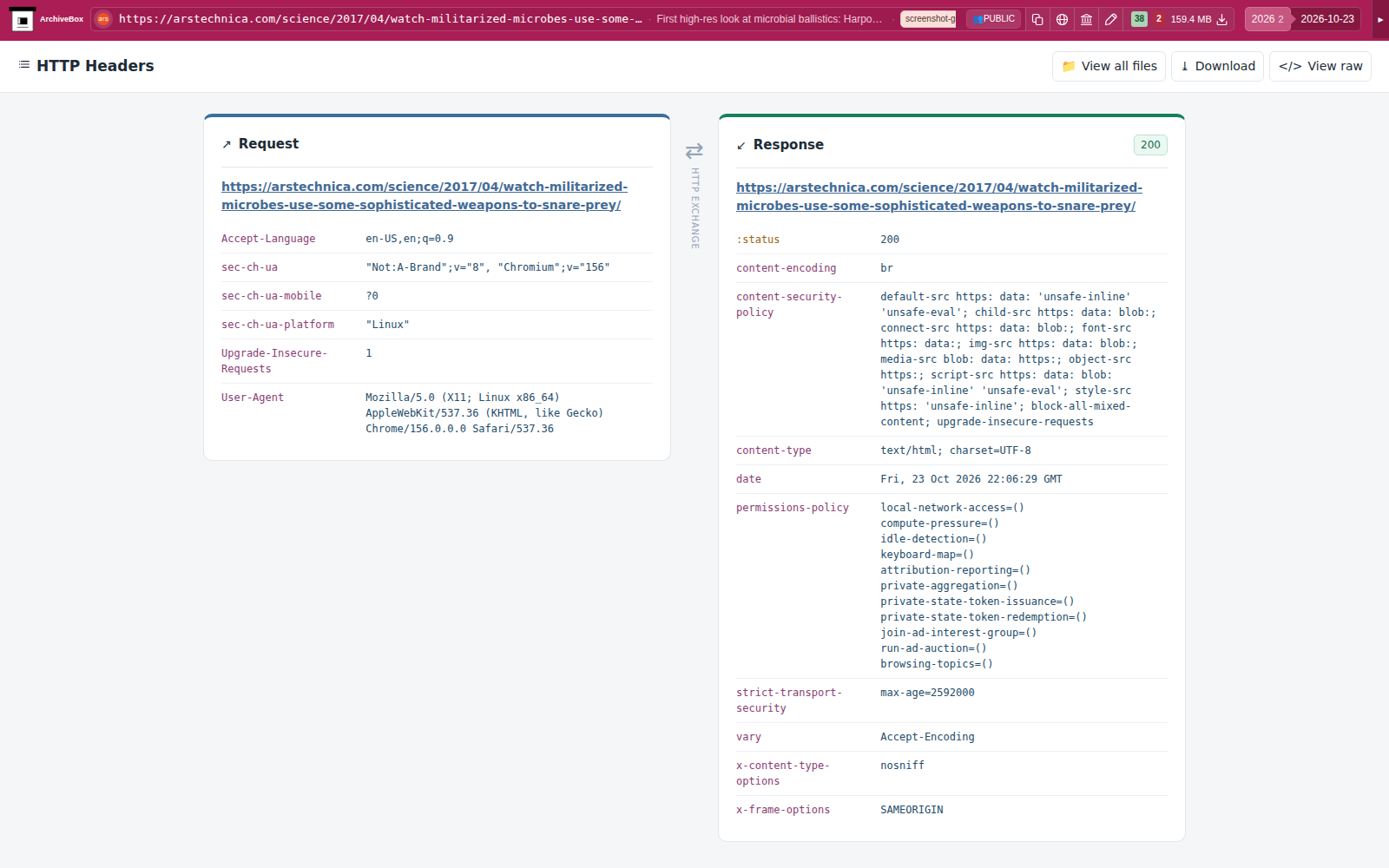Open the HTTP Headers list menu icon
The height and width of the screenshot is (868, 1389).
click(24, 65)
